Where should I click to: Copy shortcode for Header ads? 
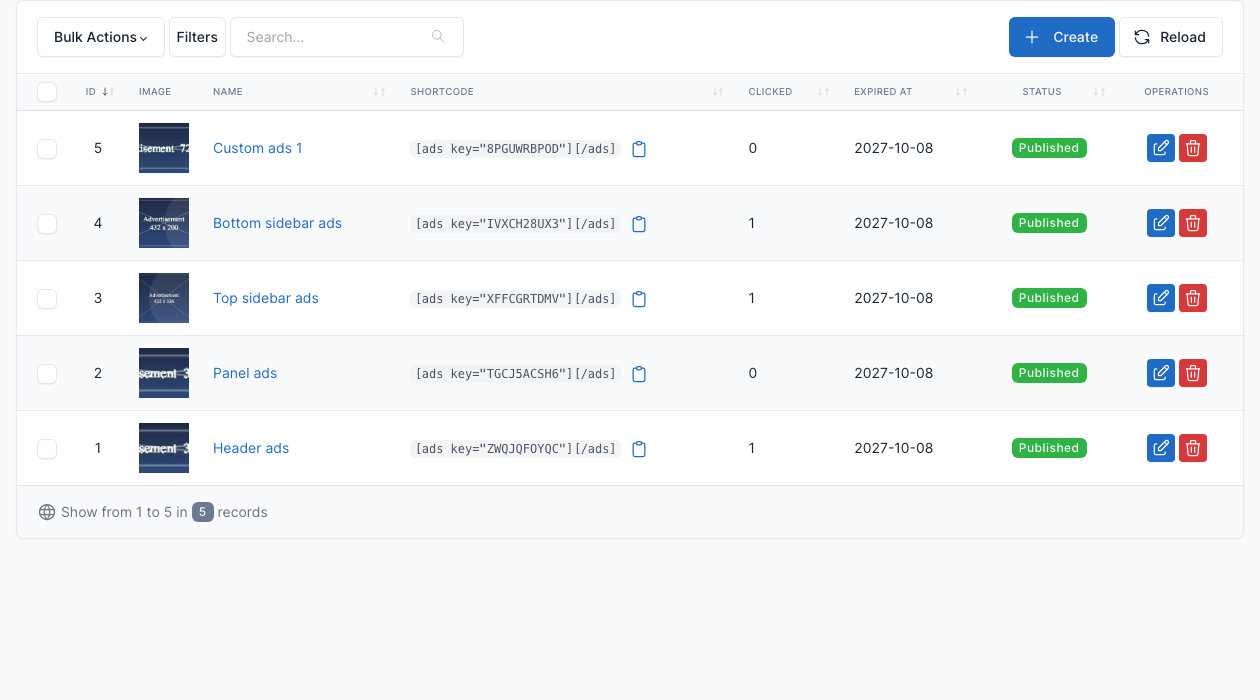tap(640, 449)
